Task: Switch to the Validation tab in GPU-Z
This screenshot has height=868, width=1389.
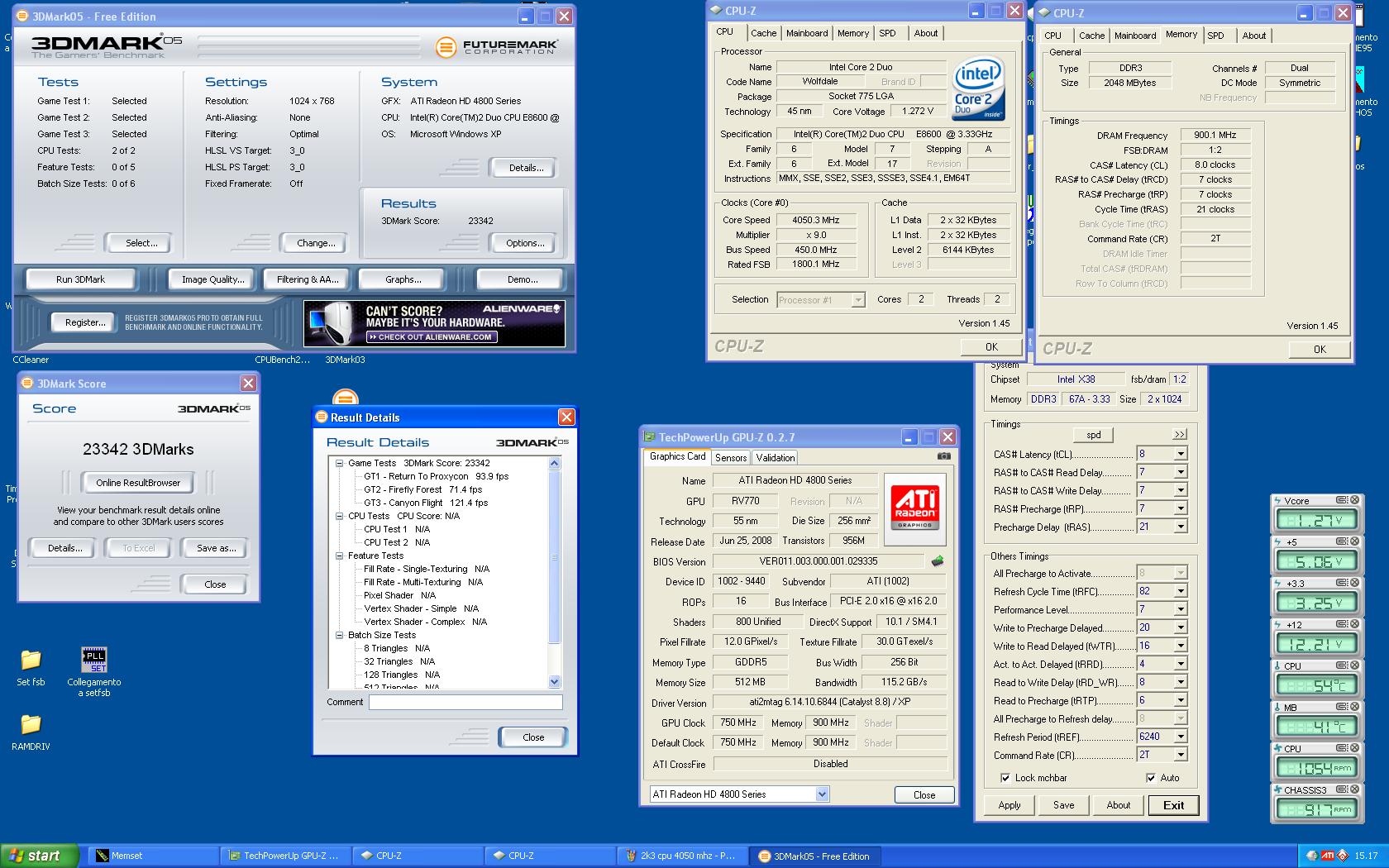Action: (x=775, y=457)
